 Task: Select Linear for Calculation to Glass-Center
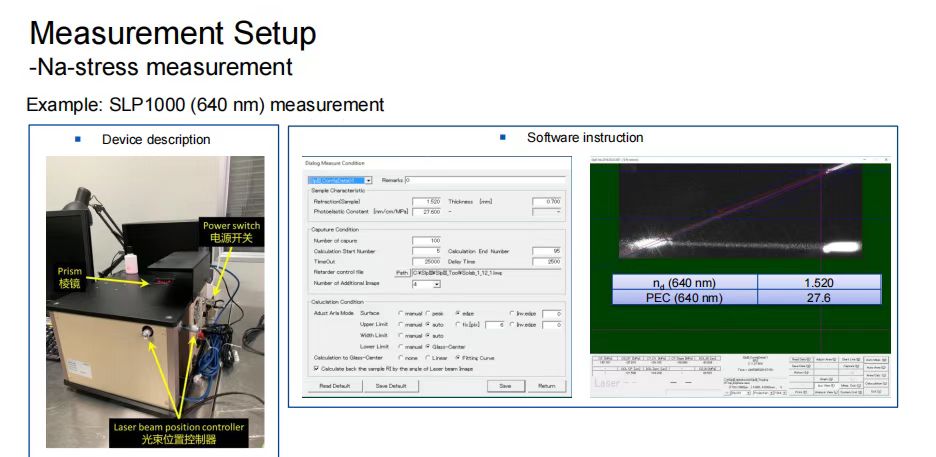point(427,357)
